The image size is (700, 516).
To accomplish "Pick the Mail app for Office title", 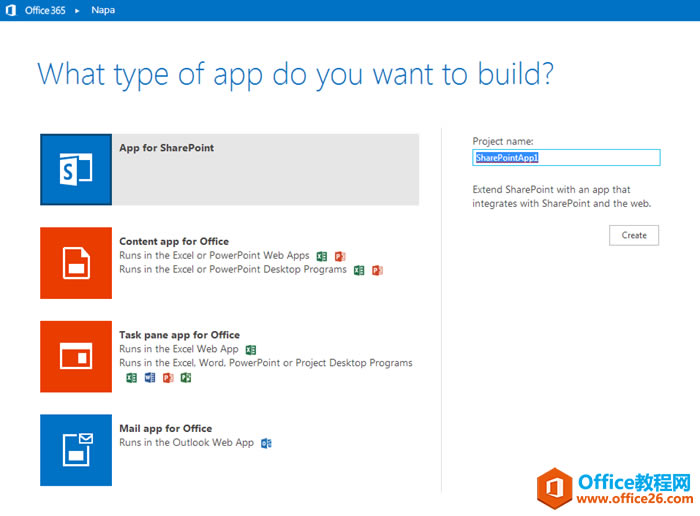I will 165,428.
